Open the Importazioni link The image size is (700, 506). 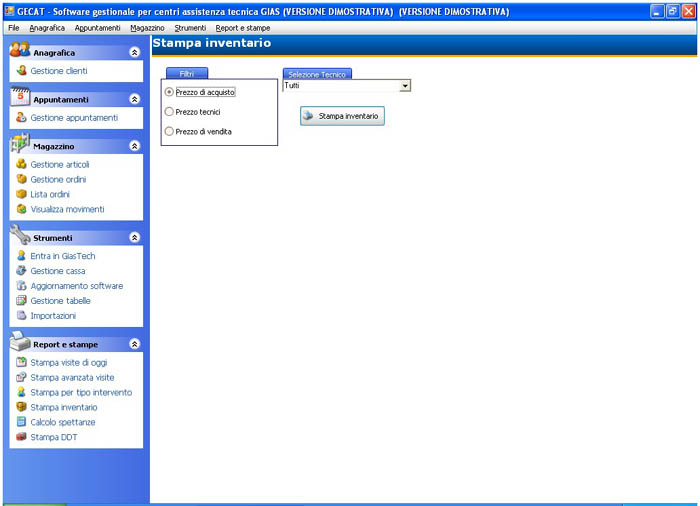[53, 315]
